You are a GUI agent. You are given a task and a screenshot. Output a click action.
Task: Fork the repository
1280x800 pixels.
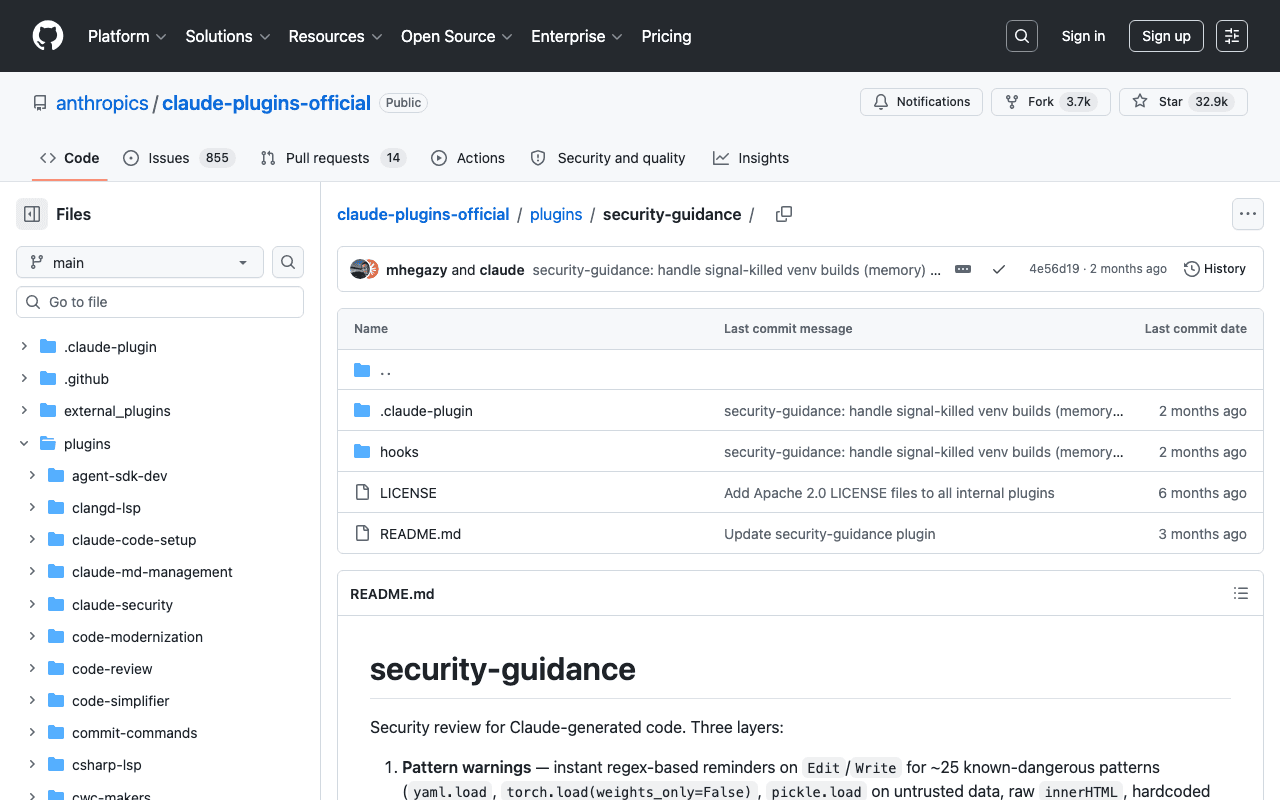click(x=1051, y=102)
